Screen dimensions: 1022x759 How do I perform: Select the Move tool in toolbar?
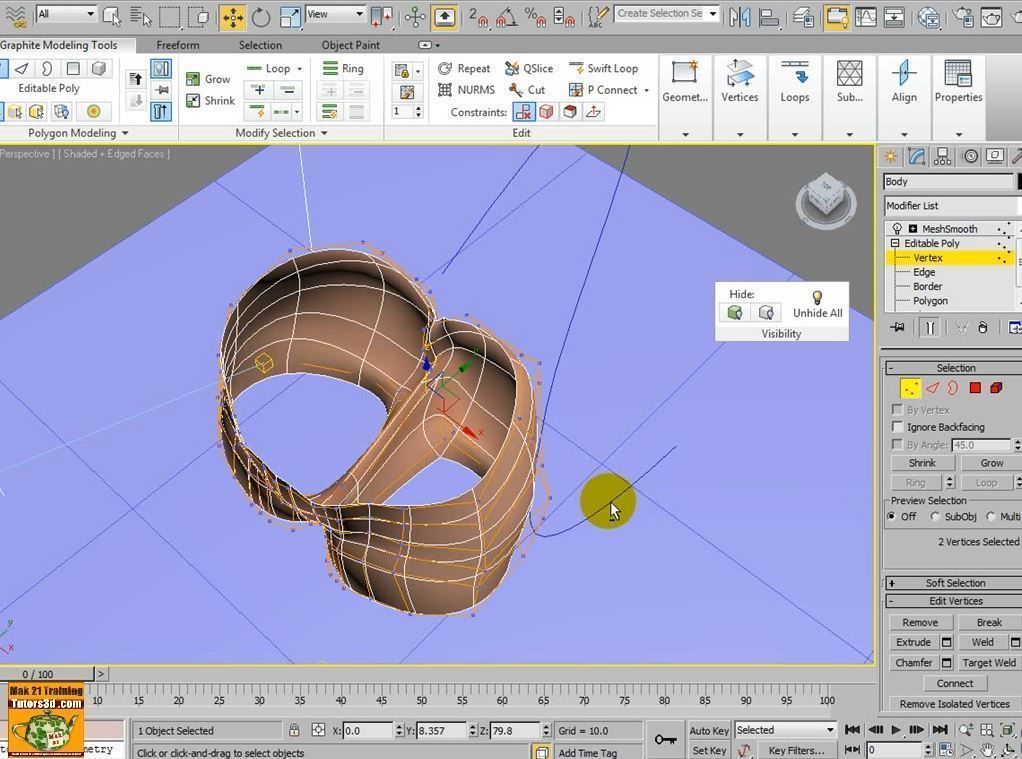point(233,16)
